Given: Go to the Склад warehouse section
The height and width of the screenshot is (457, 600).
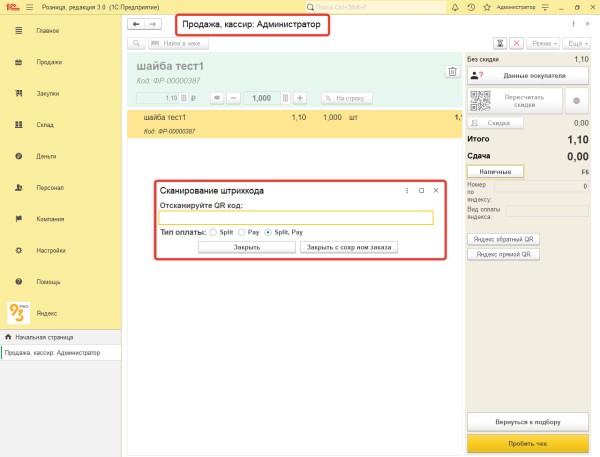Looking at the screenshot, I should click(45, 125).
